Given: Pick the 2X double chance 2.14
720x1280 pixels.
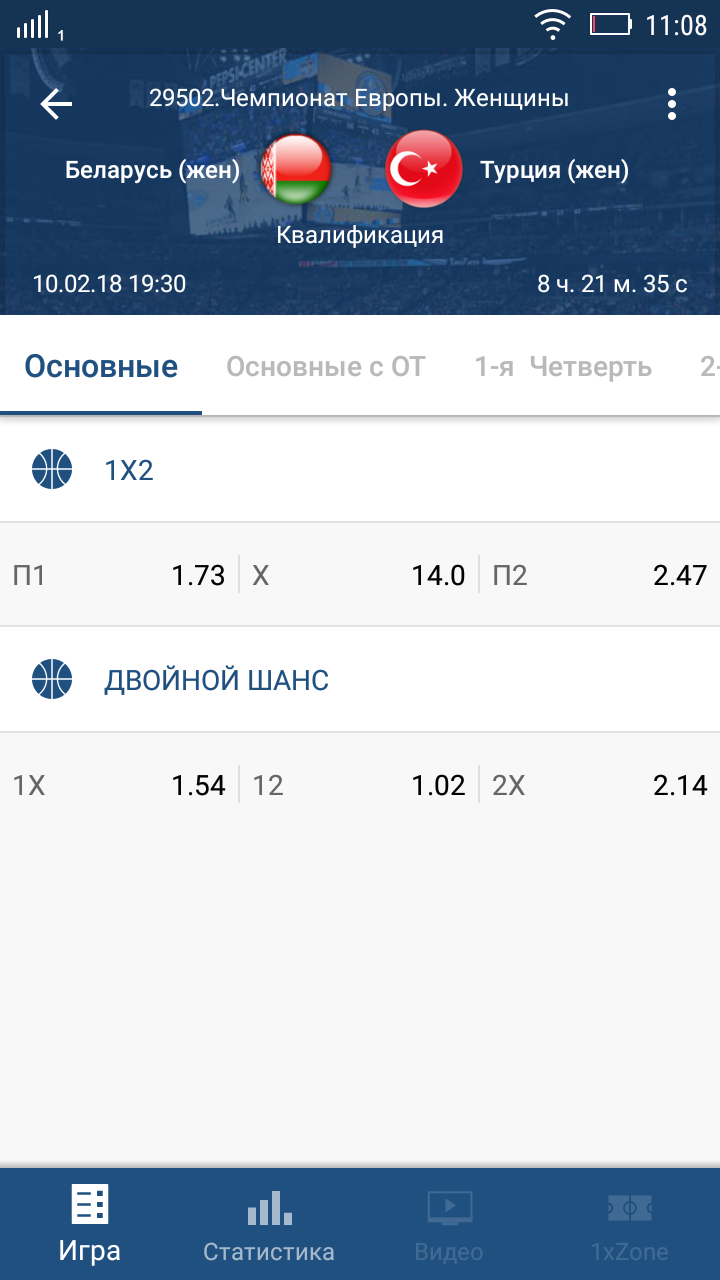Looking at the screenshot, I should point(600,785).
